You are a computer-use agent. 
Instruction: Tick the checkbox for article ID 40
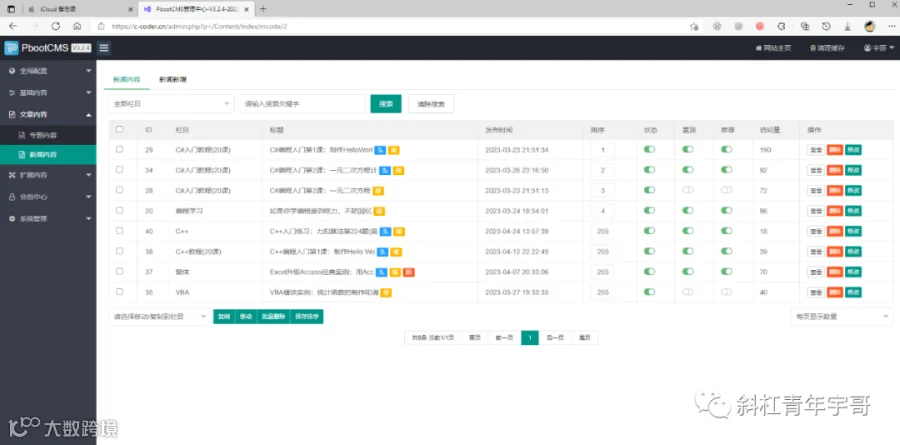click(x=119, y=230)
